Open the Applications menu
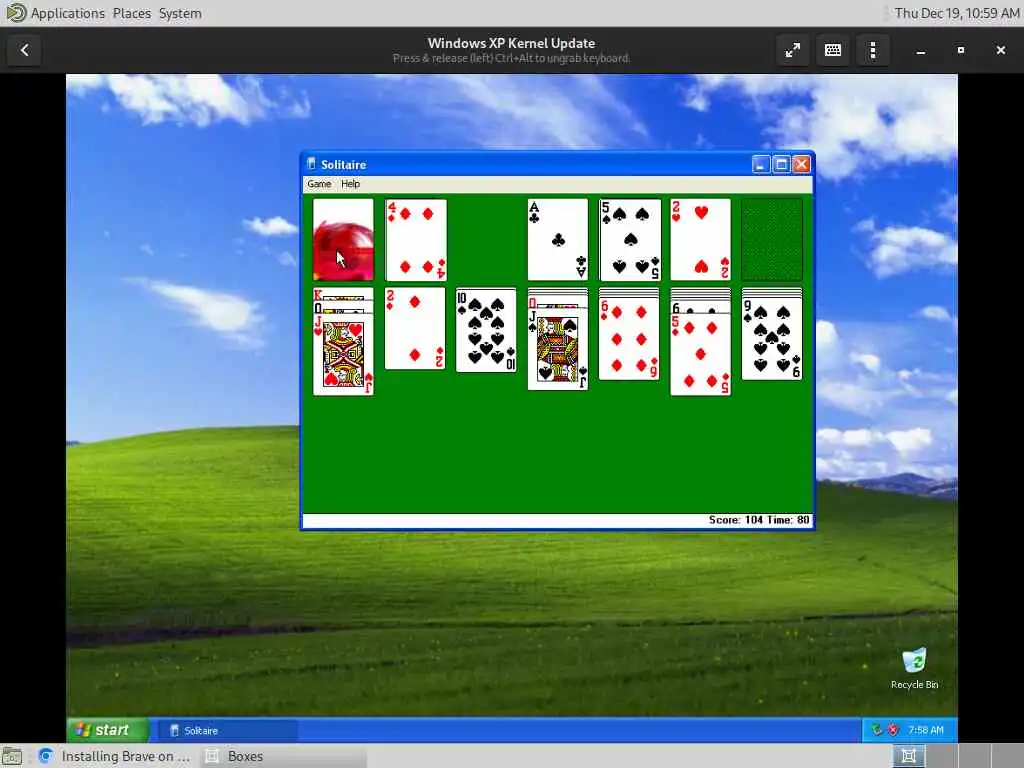The width and height of the screenshot is (1024, 768). tap(68, 13)
